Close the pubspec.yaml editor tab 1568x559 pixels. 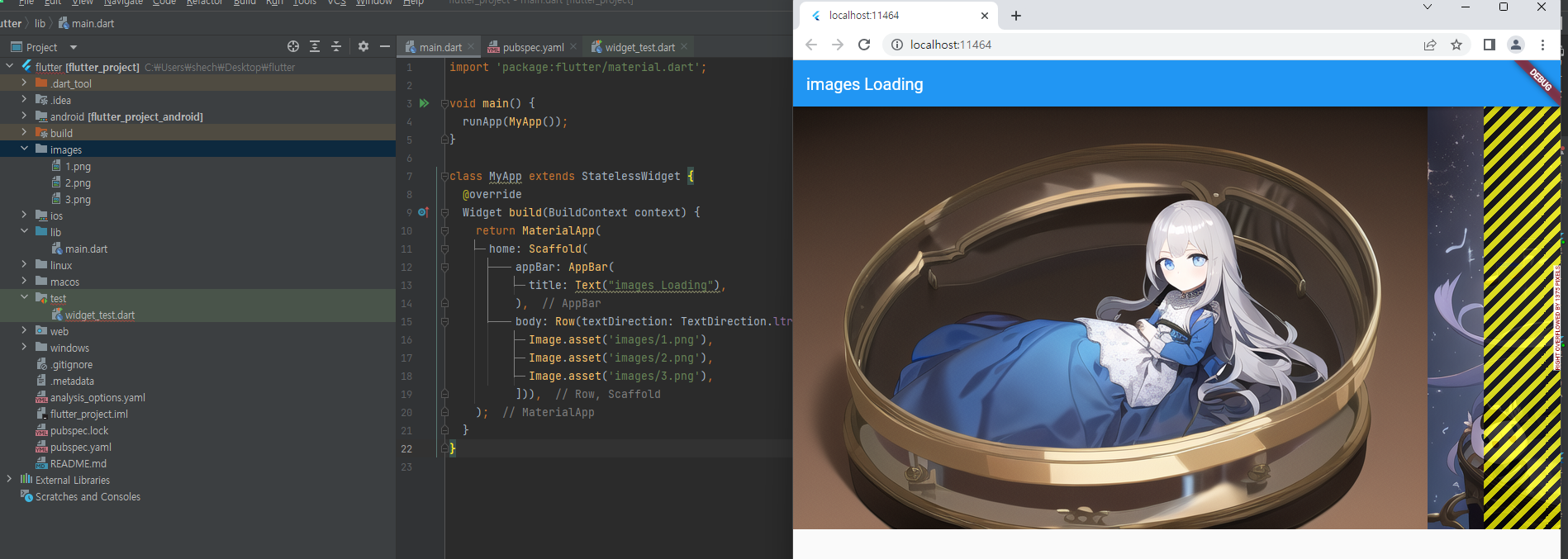(x=573, y=47)
